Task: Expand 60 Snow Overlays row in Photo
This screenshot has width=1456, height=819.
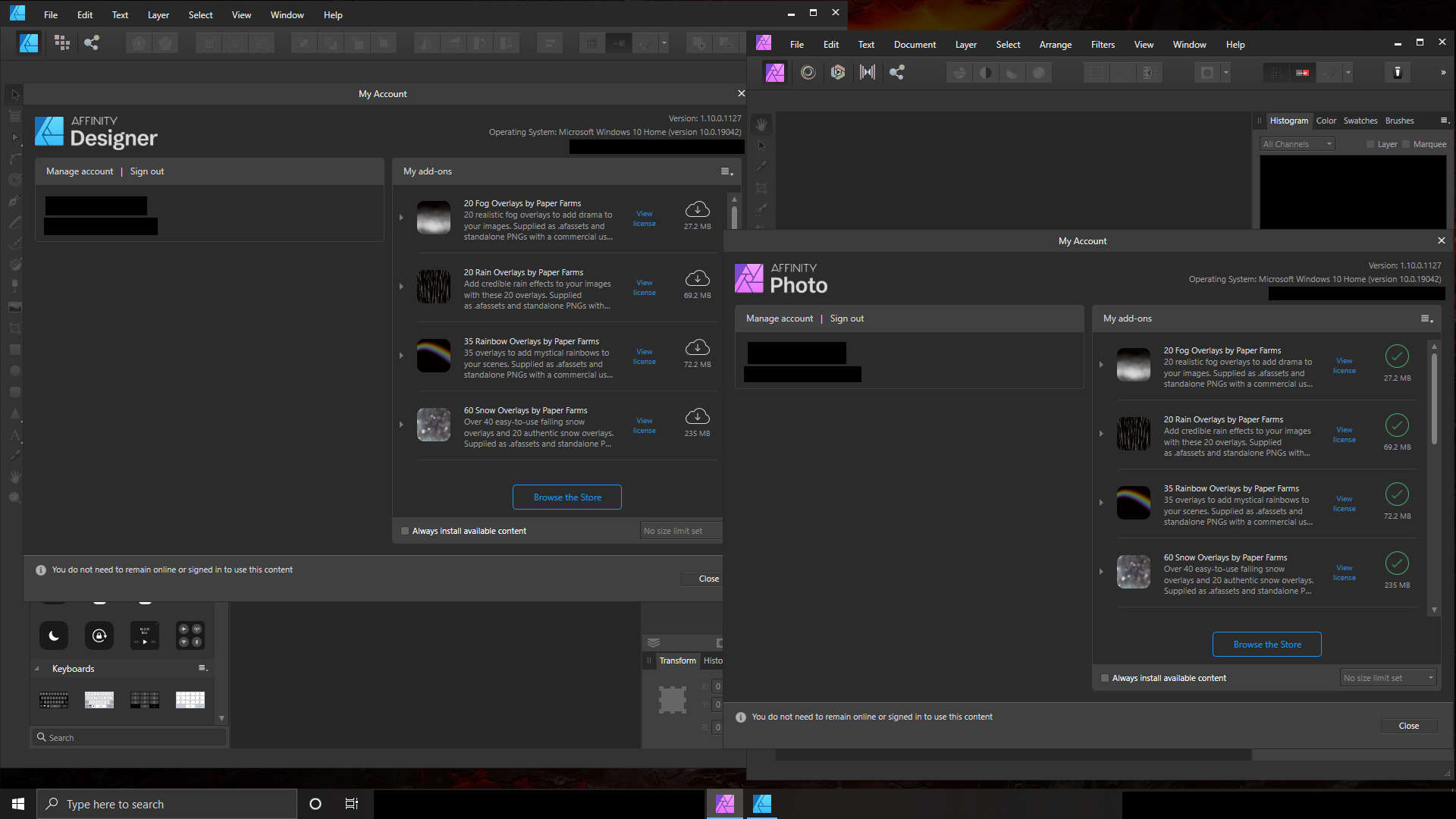Action: (1101, 572)
